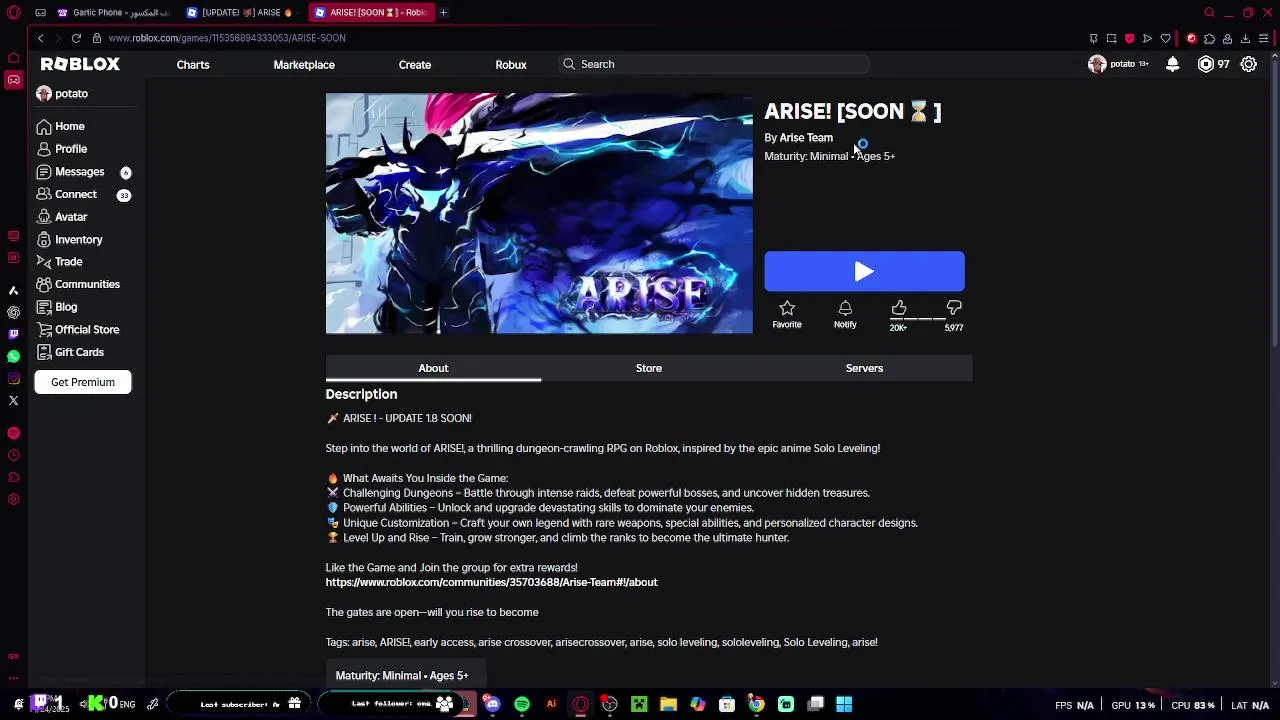
Task: Open Spotify from the taskbar
Action: pos(522,704)
